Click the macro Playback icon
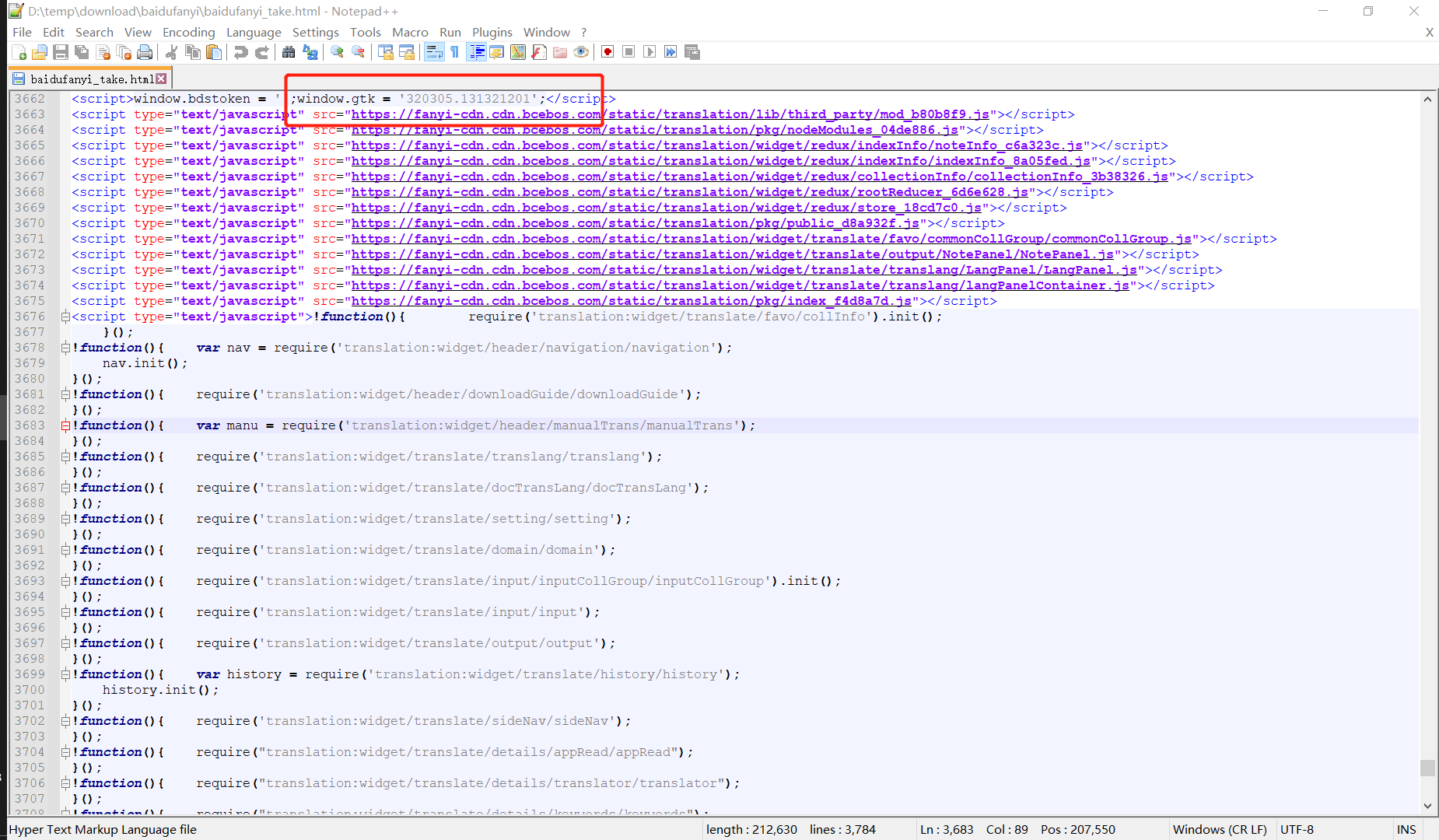This screenshot has width=1439, height=840. coord(649,52)
